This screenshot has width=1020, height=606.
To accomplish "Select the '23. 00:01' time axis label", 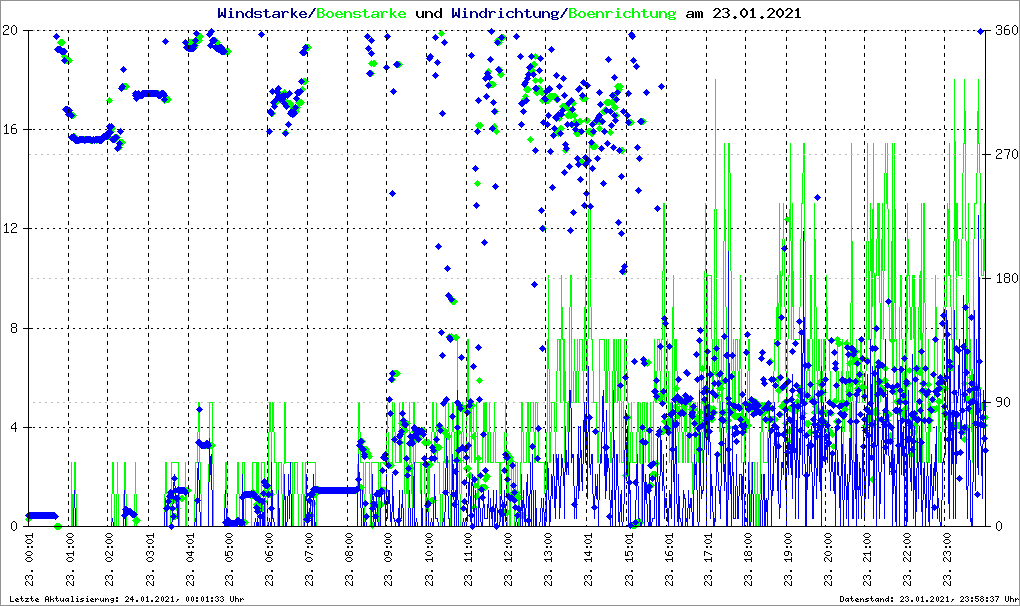I will click(29, 560).
